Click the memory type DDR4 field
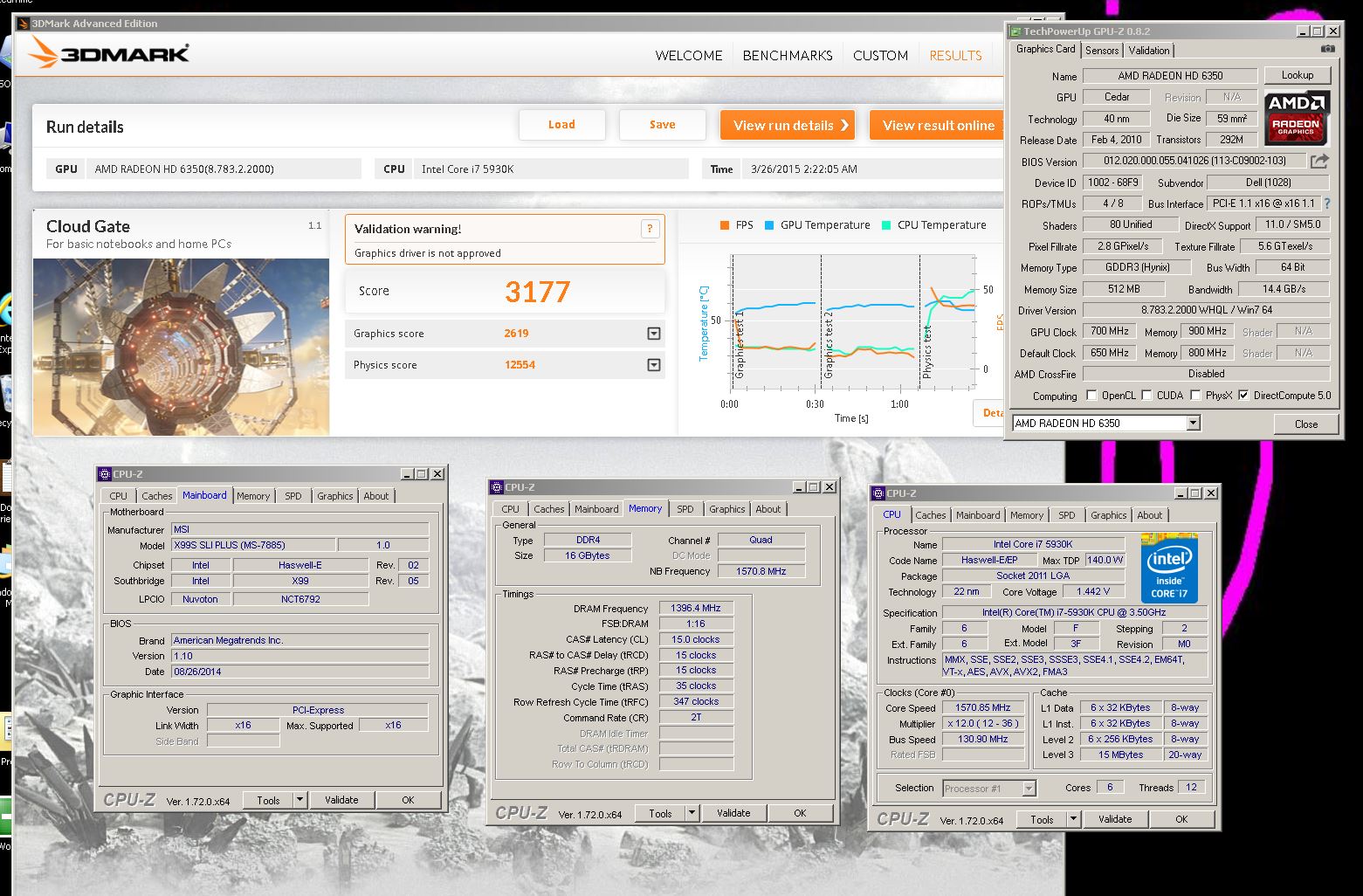This screenshot has width=1363, height=896. coord(588,540)
